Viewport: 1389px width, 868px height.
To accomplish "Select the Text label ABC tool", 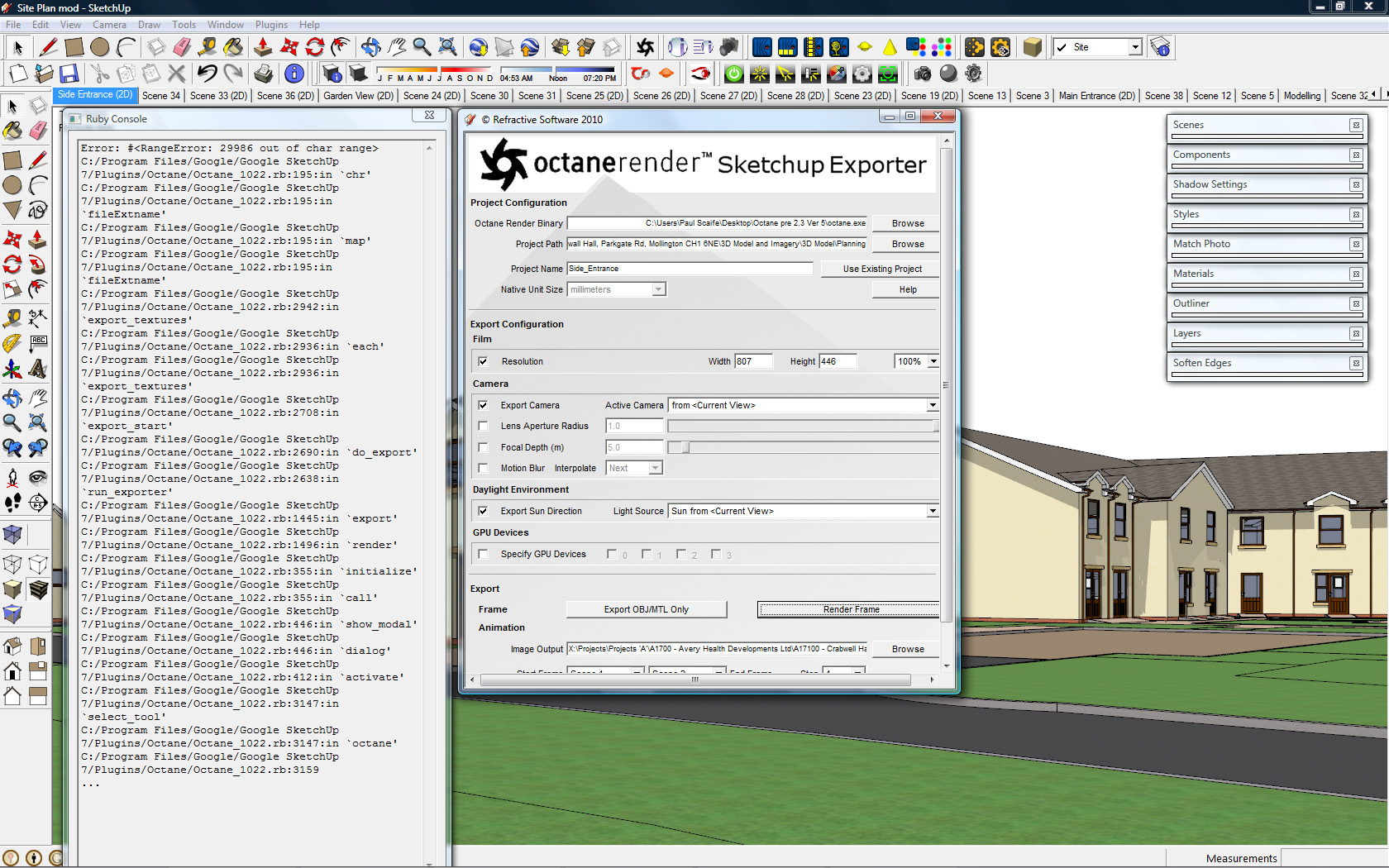I will tap(38, 343).
